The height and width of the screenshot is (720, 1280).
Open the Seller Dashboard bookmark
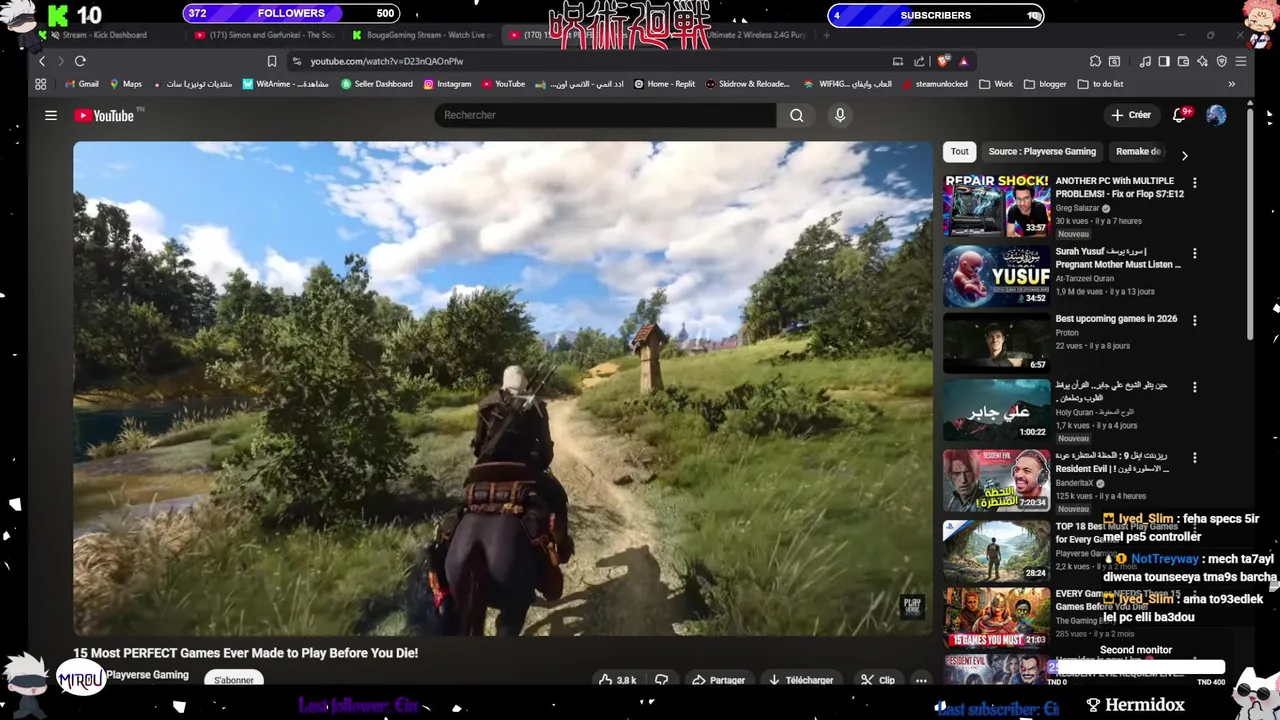(377, 84)
